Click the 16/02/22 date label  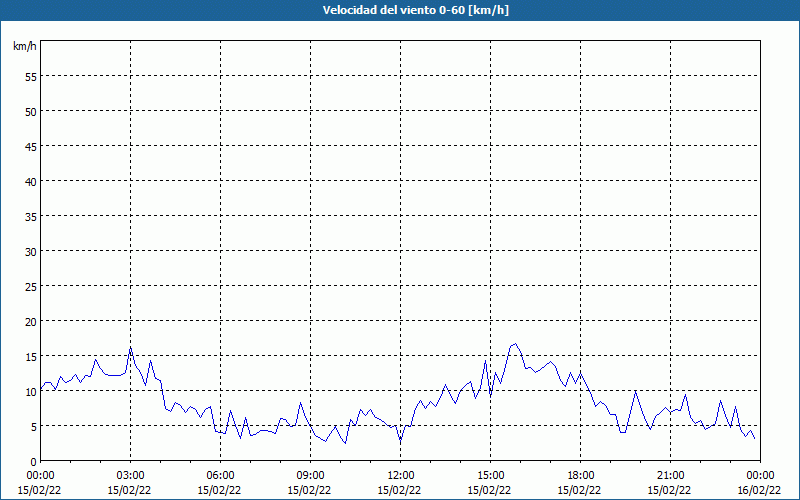click(760, 490)
